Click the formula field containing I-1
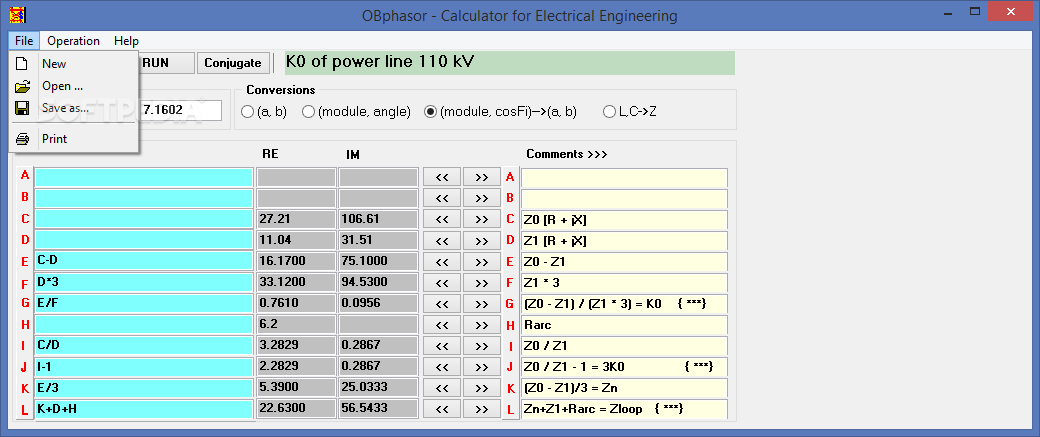This screenshot has width=1040, height=437. point(144,367)
